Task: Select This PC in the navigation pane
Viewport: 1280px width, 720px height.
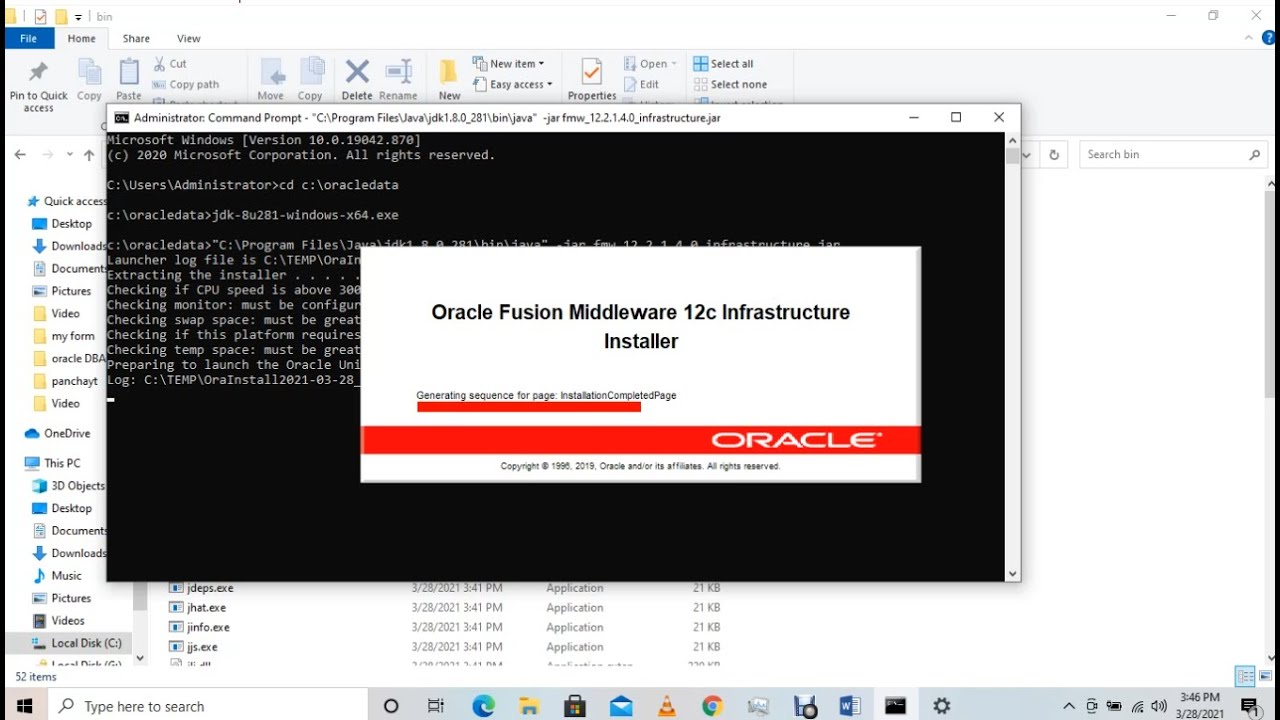Action: click(52, 463)
